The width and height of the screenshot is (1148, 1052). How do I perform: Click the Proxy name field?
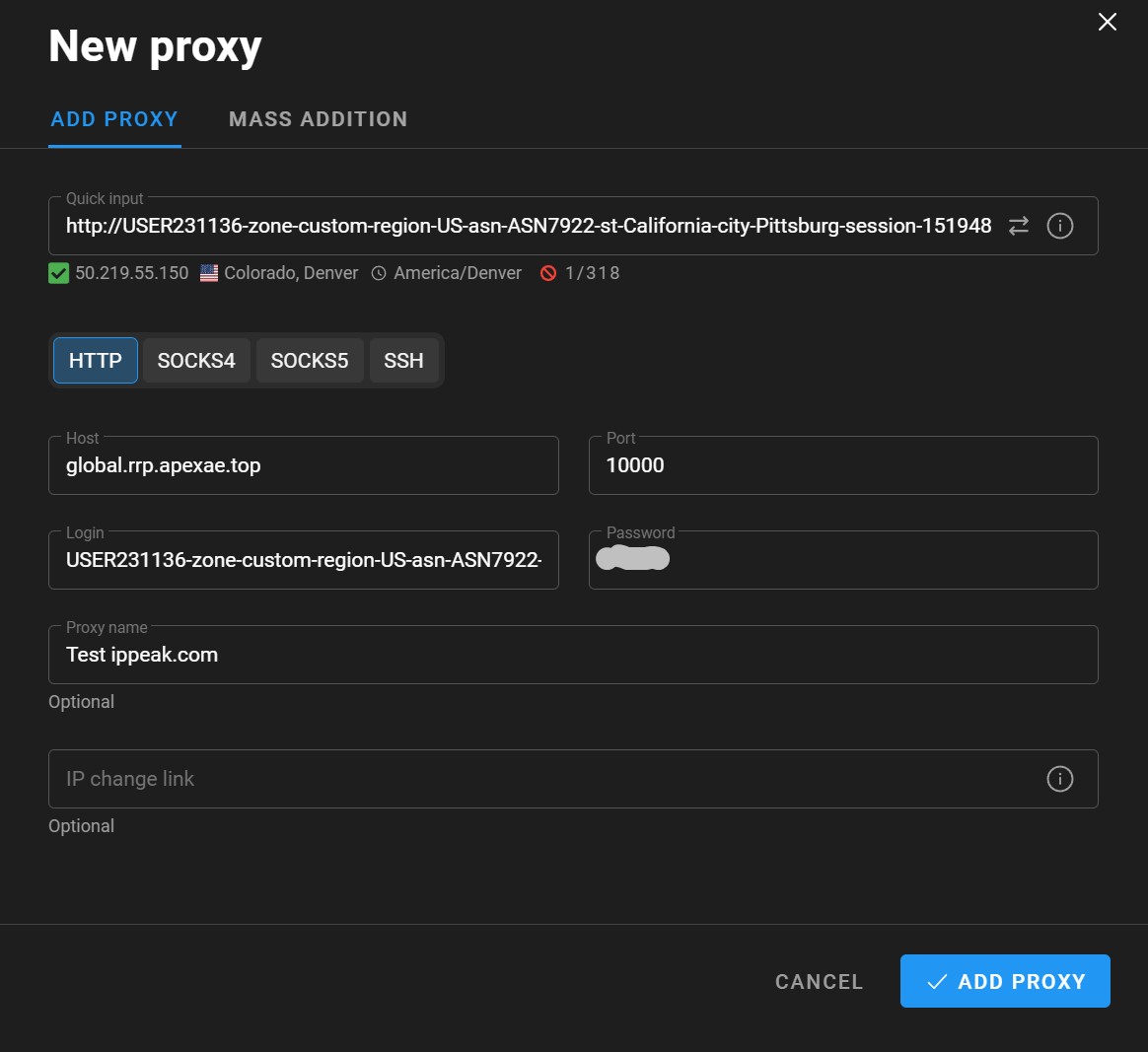pyautogui.click(x=573, y=655)
